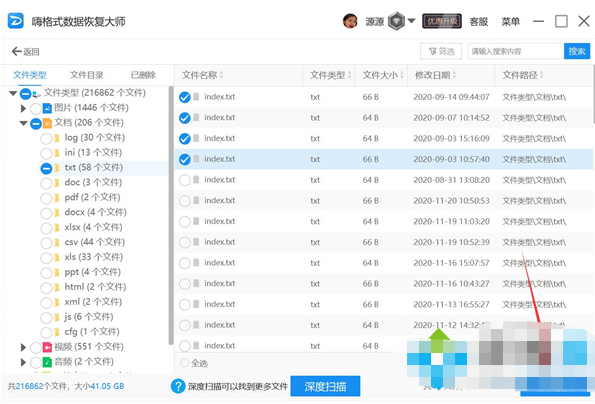Check index.txt dated 2020-08-31 13:08:20
The image size is (595, 404).
pos(185,180)
